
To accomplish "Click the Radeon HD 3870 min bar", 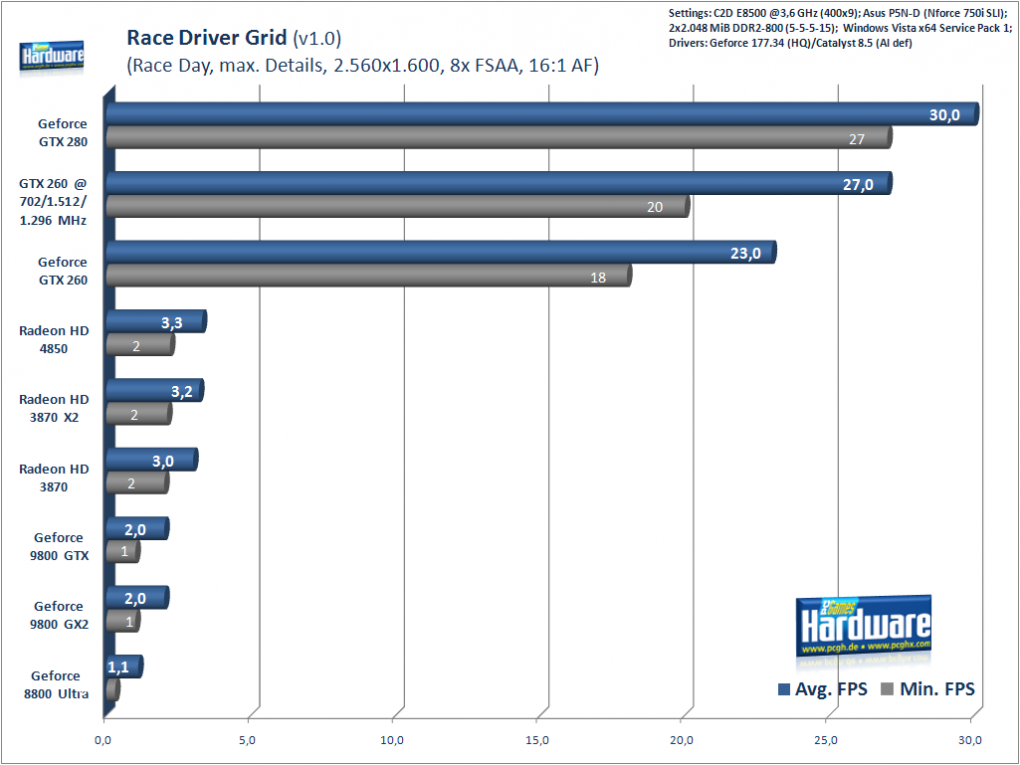I will [137, 483].
